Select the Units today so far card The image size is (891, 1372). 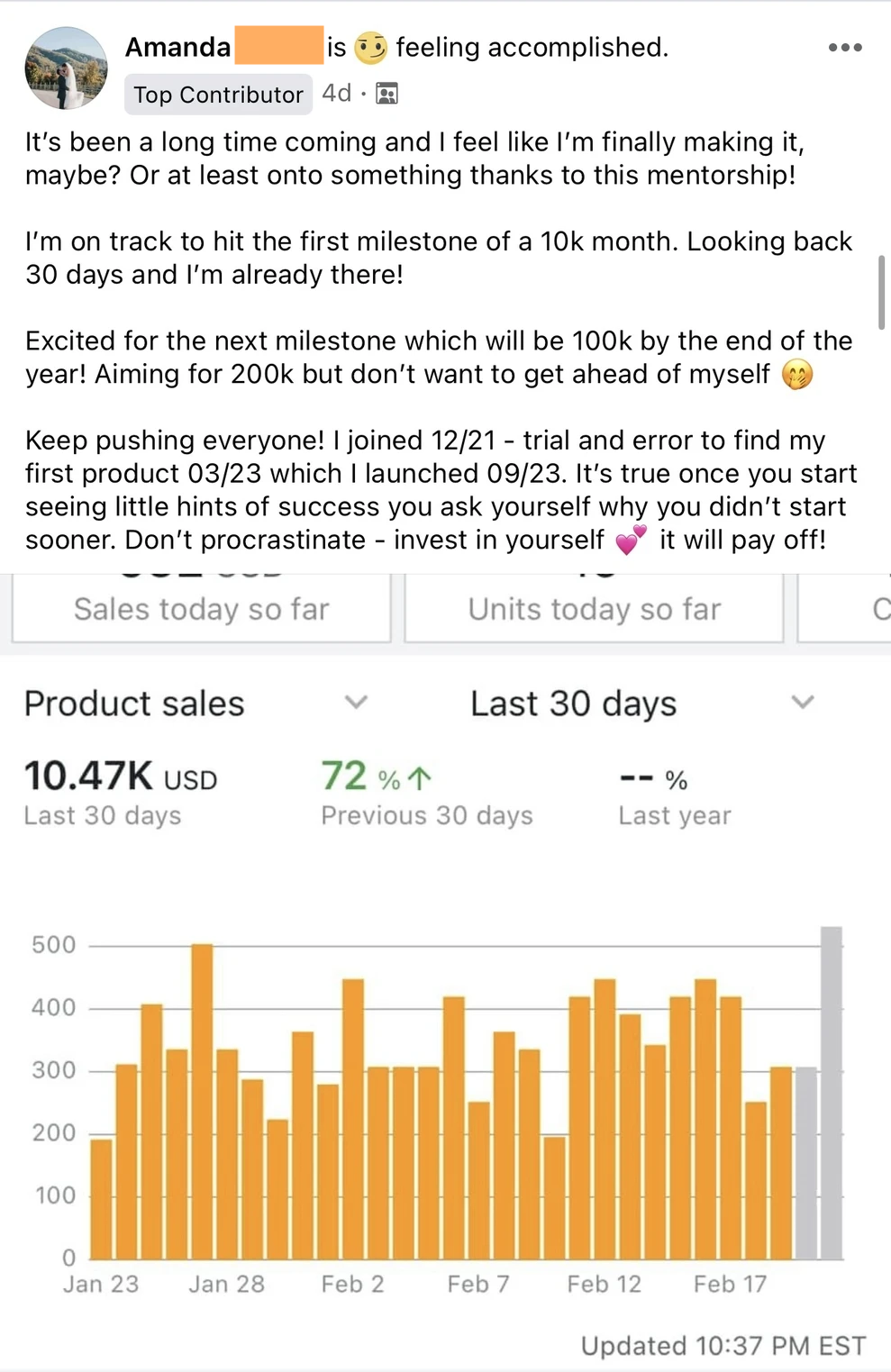point(594,609)
